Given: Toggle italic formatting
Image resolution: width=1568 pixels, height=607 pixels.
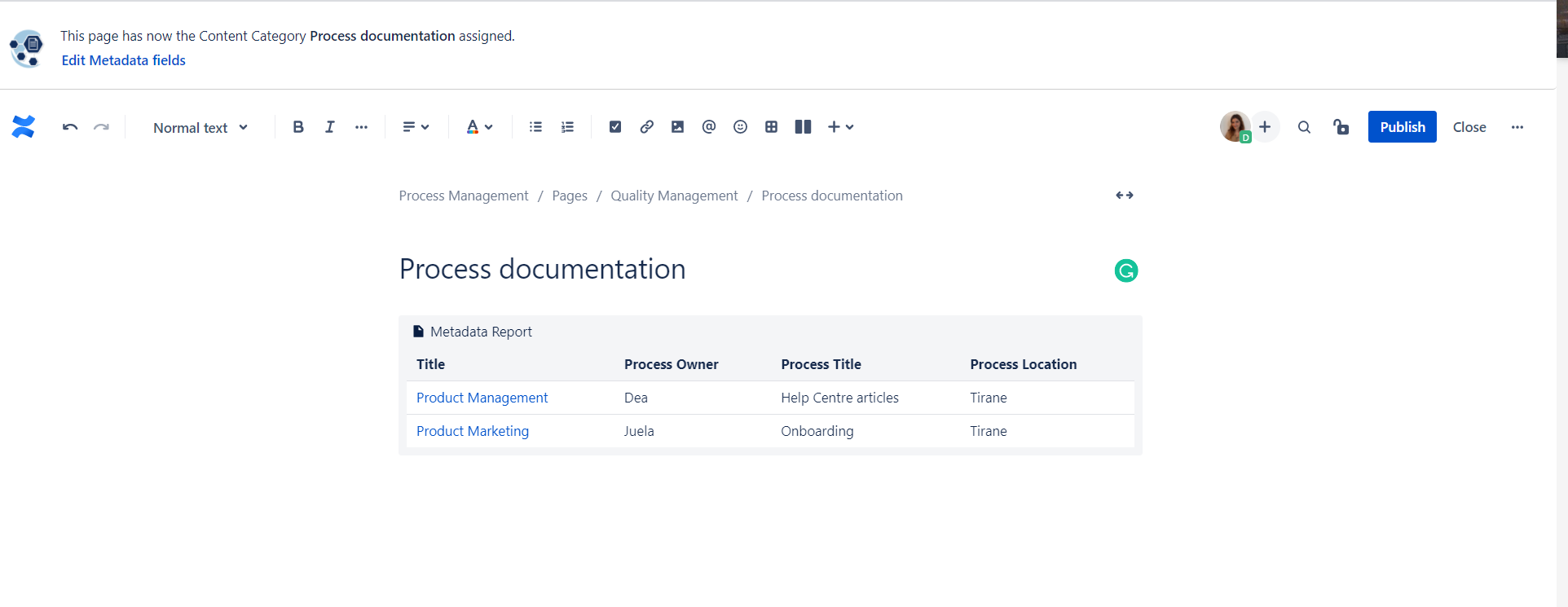Looking at the screenshot, I should [329, 127].
